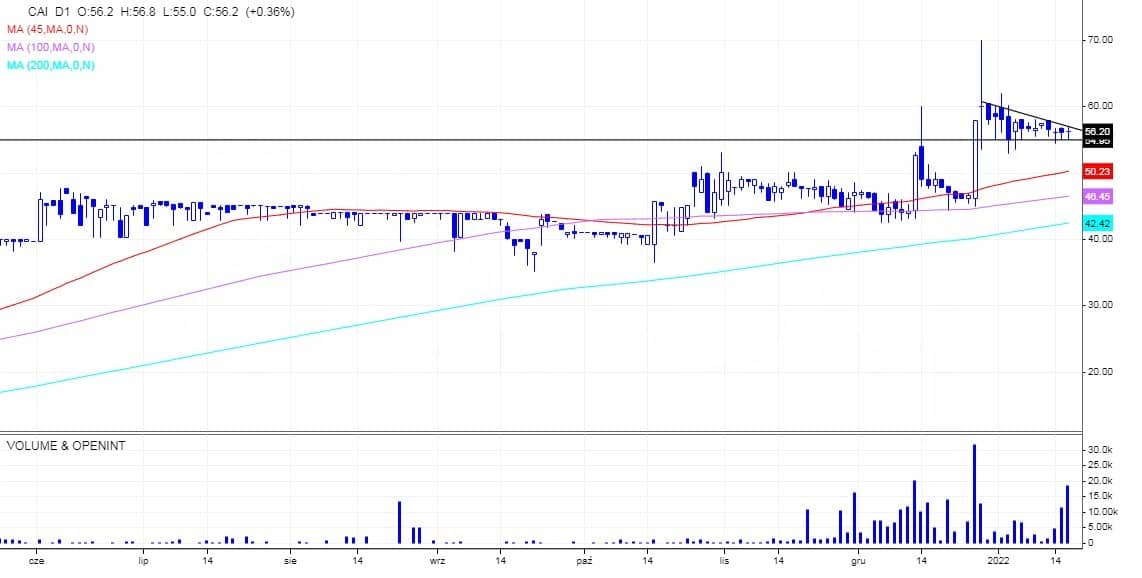Click the CAI D1 symbol title
The image size is (1142, 578).
coord(50,12)
